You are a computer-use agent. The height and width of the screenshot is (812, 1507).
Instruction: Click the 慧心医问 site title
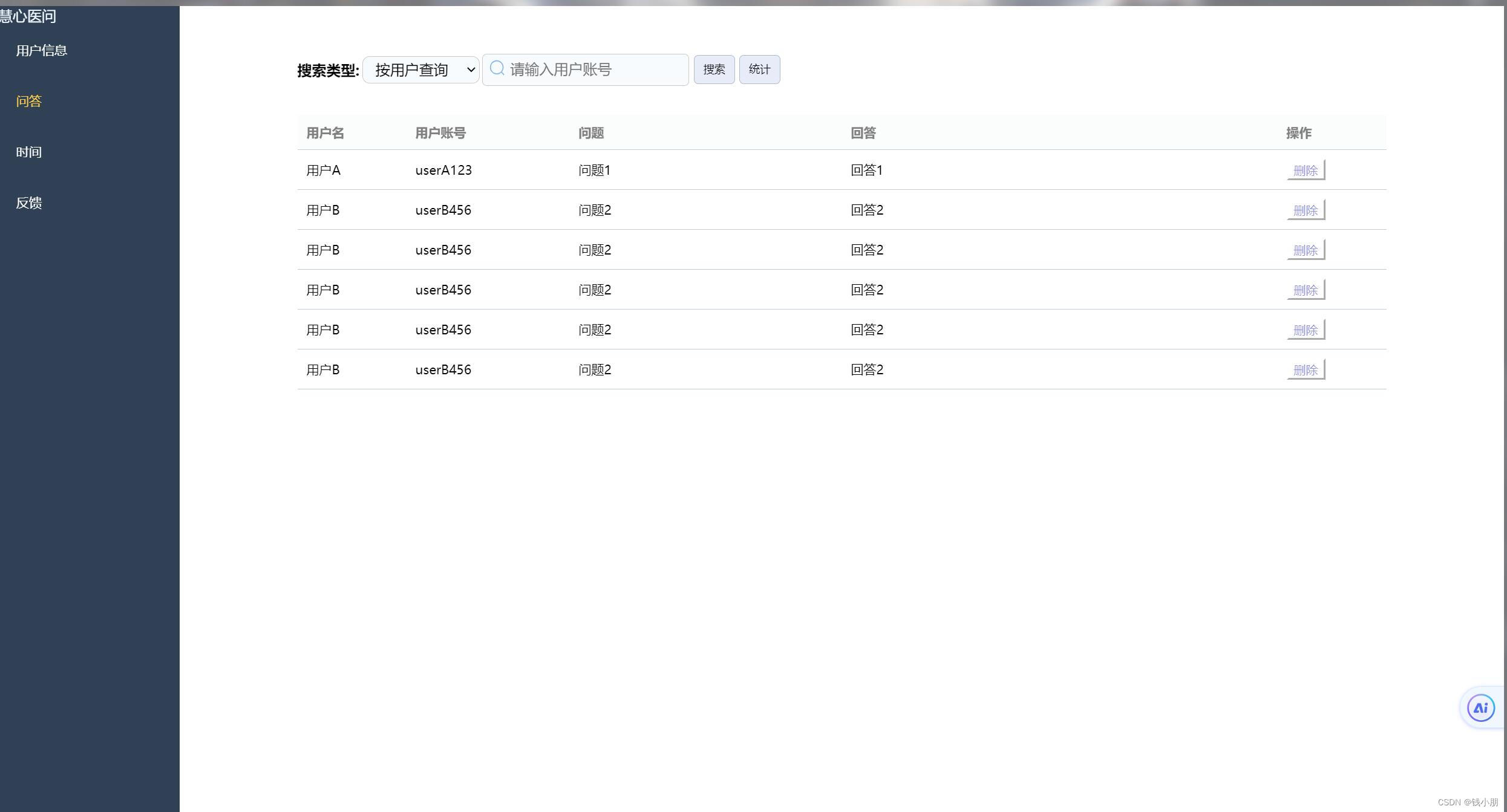tap(28, 16)
